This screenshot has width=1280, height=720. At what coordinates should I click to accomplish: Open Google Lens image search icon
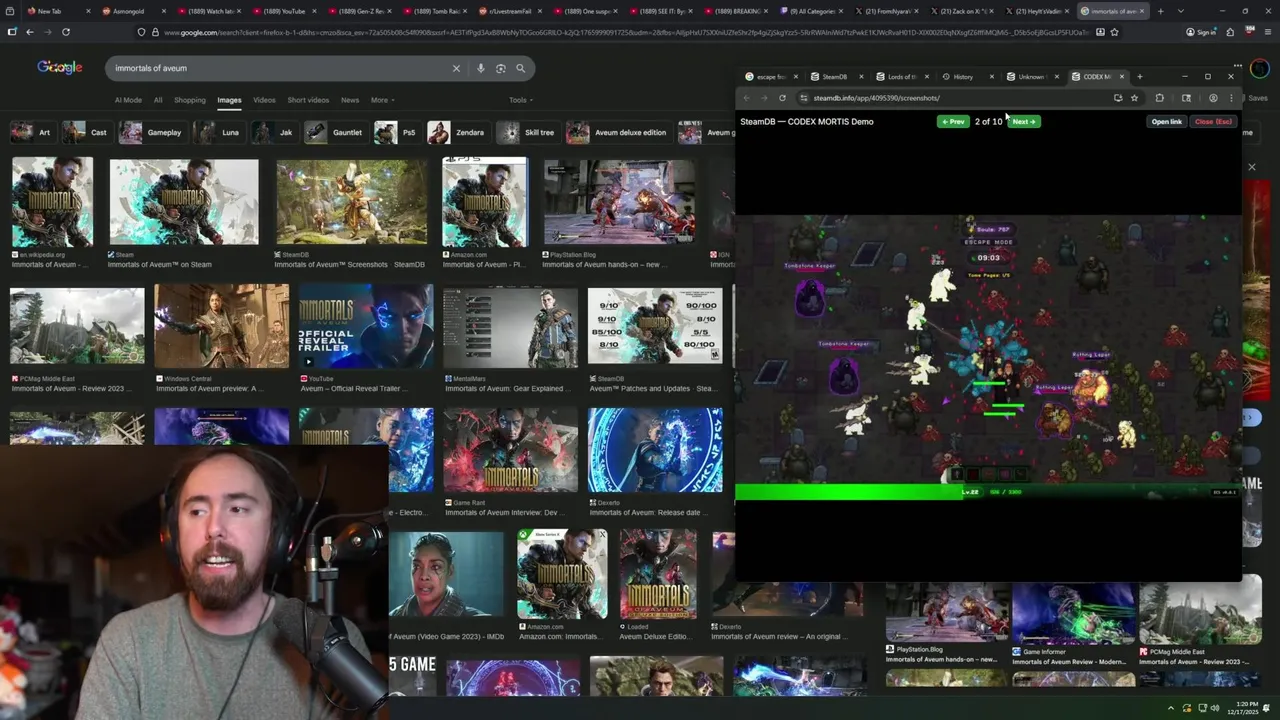tap(501, 68)
